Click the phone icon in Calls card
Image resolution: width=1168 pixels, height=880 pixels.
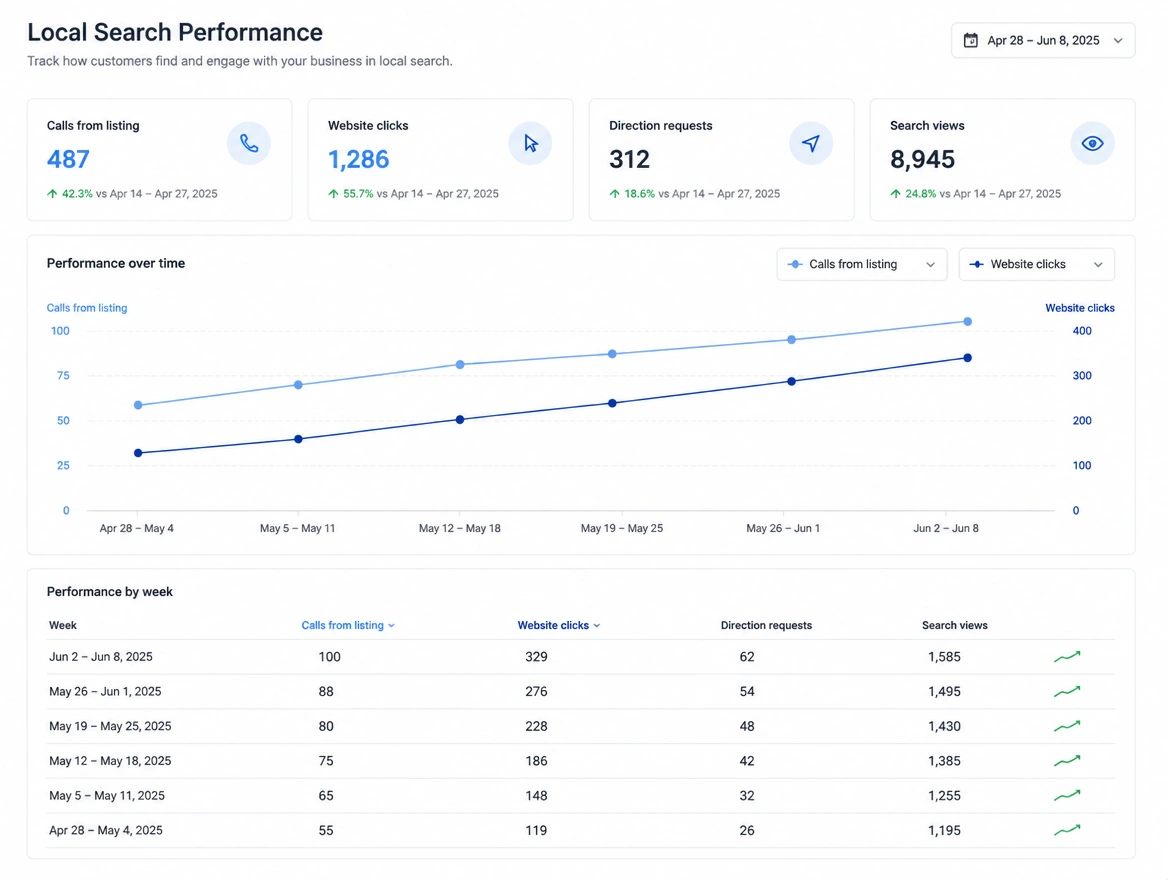[249, 143]
